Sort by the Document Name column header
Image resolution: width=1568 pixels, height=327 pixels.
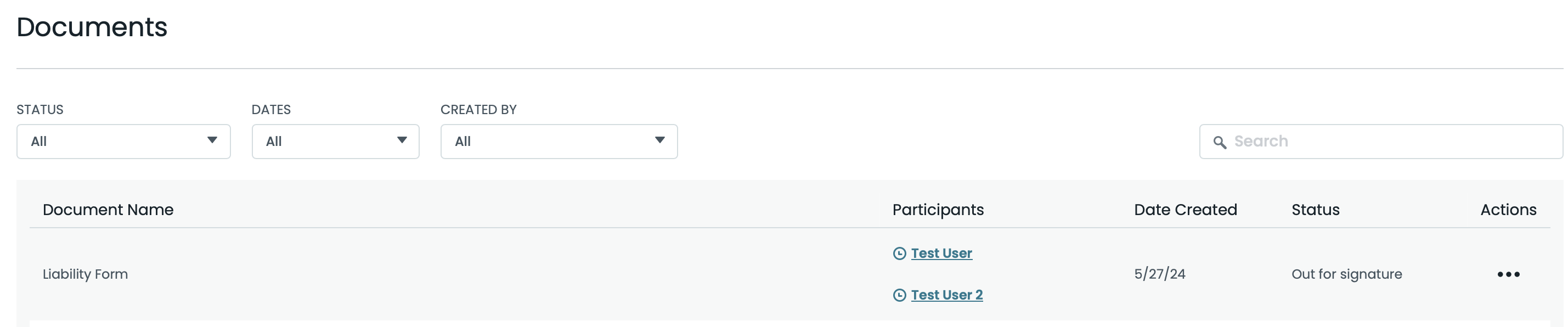[x=108, y=210]
